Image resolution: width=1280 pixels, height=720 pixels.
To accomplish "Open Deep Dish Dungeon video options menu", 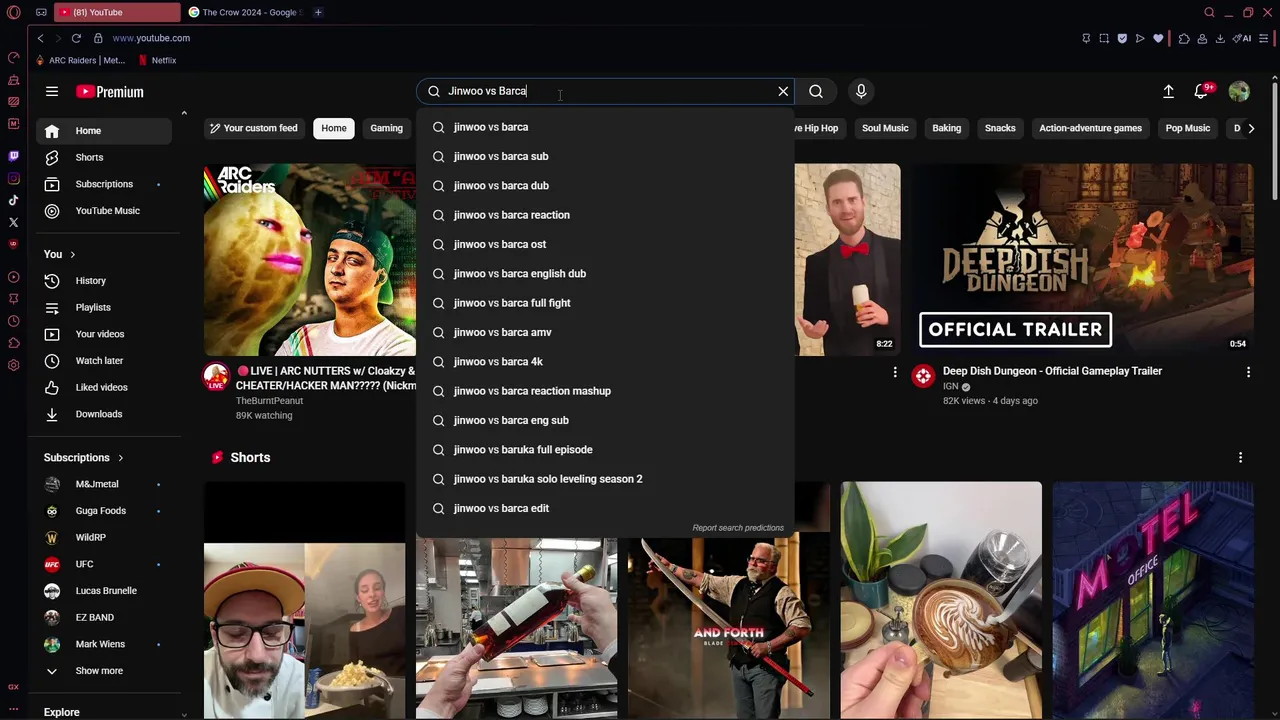I will pyautogui.click(x=1248, y=372).
